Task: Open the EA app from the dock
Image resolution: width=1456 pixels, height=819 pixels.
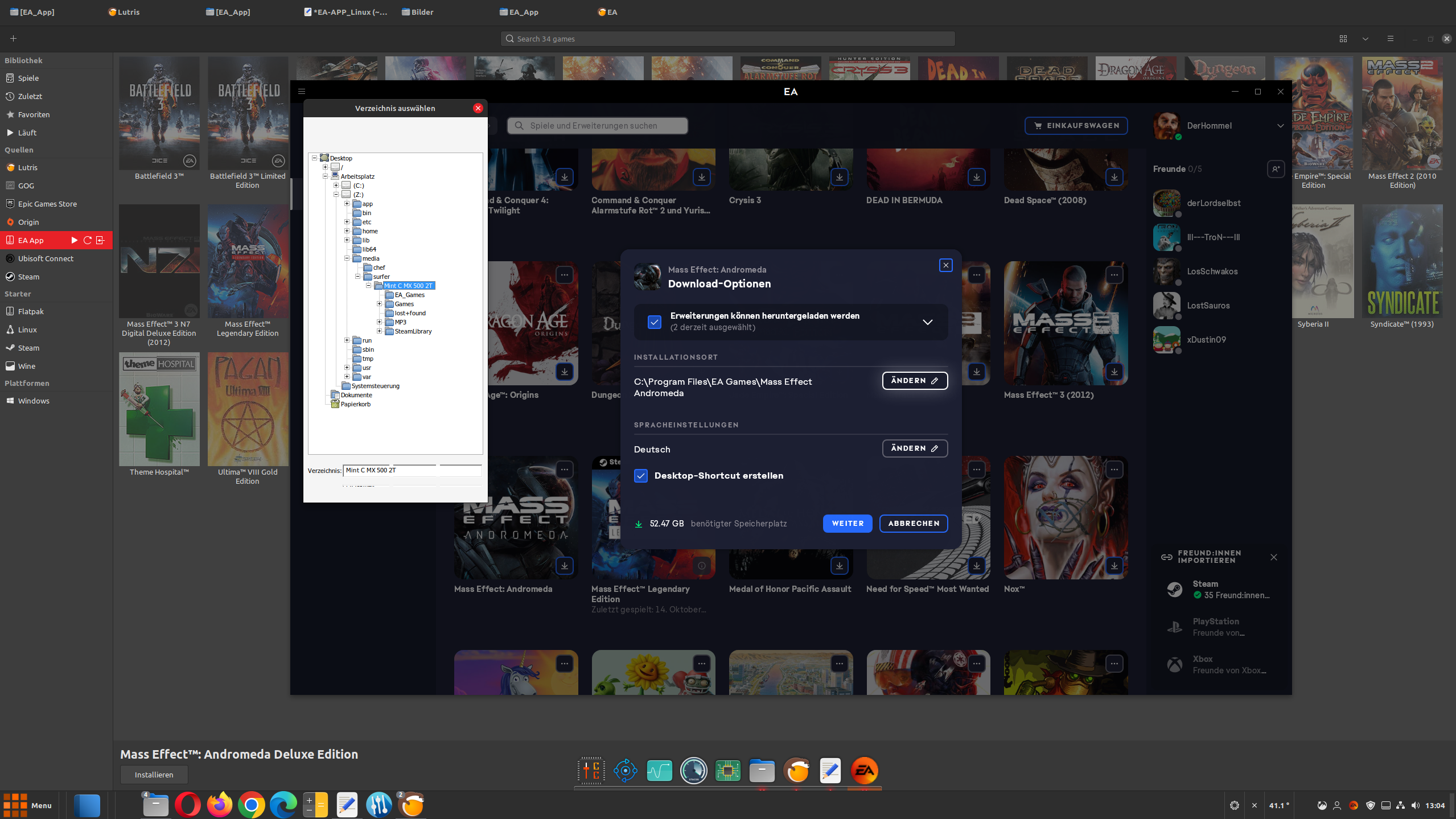Action: click(x=864, y=771)
